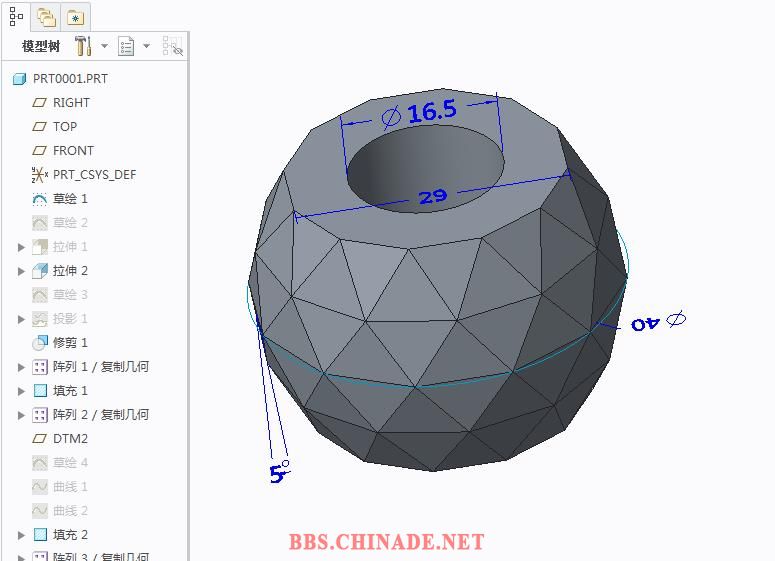Screen dimensions: 775x561
Task: Click the 曲线 1 curve icon
Action: click(x=40, y=487)
